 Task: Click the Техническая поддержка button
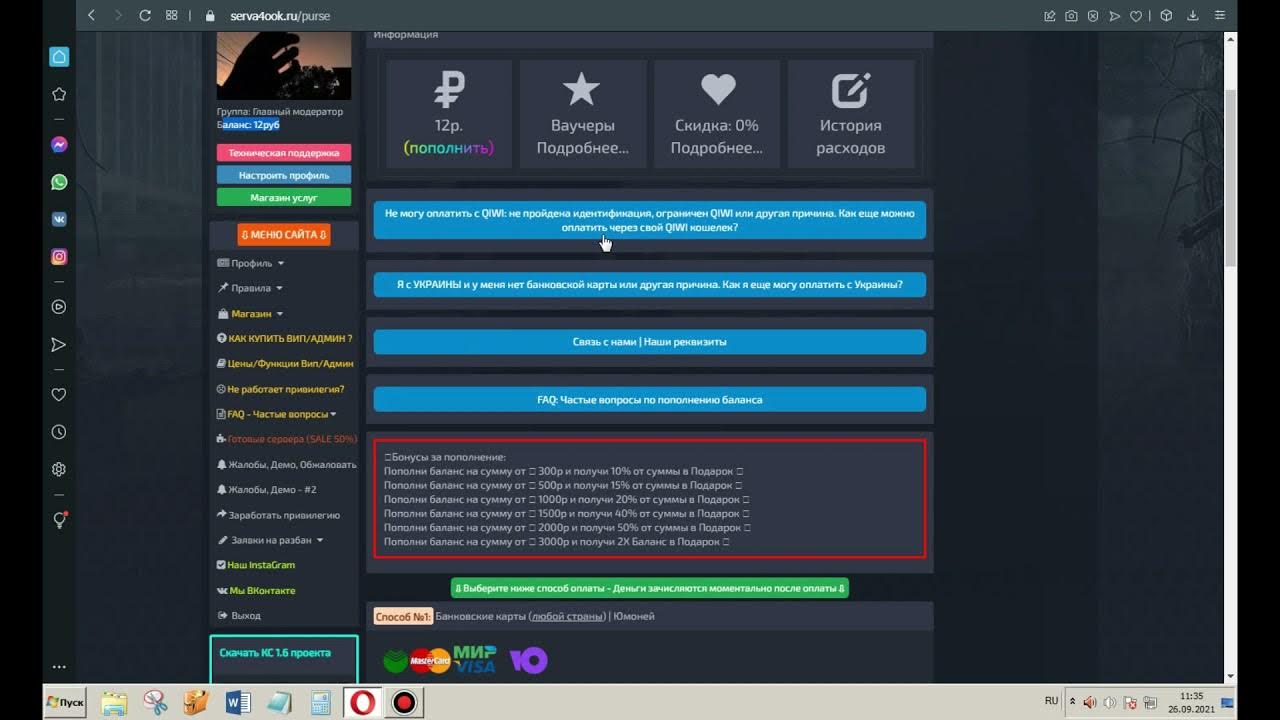[284, 153]
